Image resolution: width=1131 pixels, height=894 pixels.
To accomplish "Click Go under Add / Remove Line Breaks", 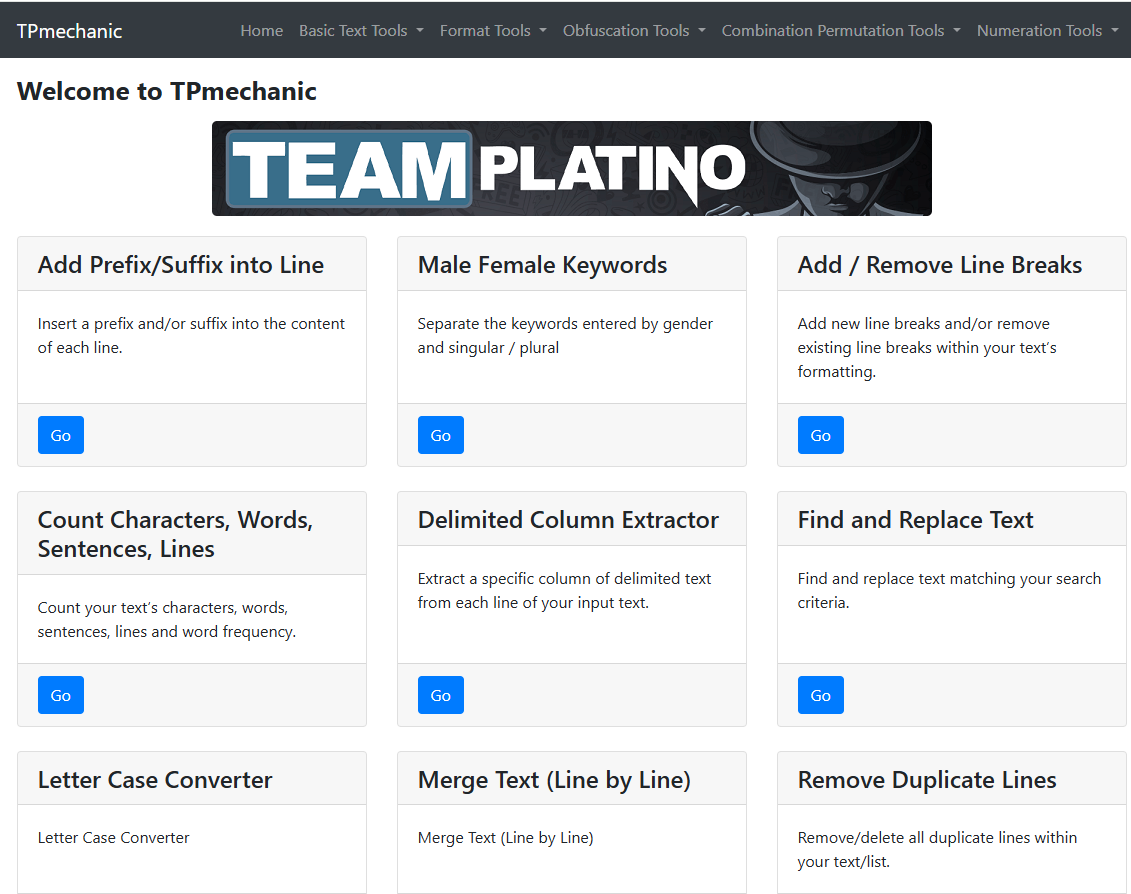I will coord(821,435).
